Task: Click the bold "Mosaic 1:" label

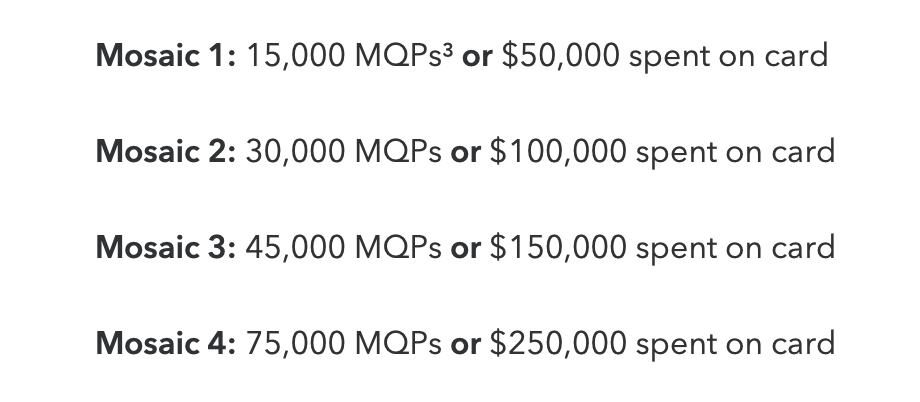Action: click(166, 56)
